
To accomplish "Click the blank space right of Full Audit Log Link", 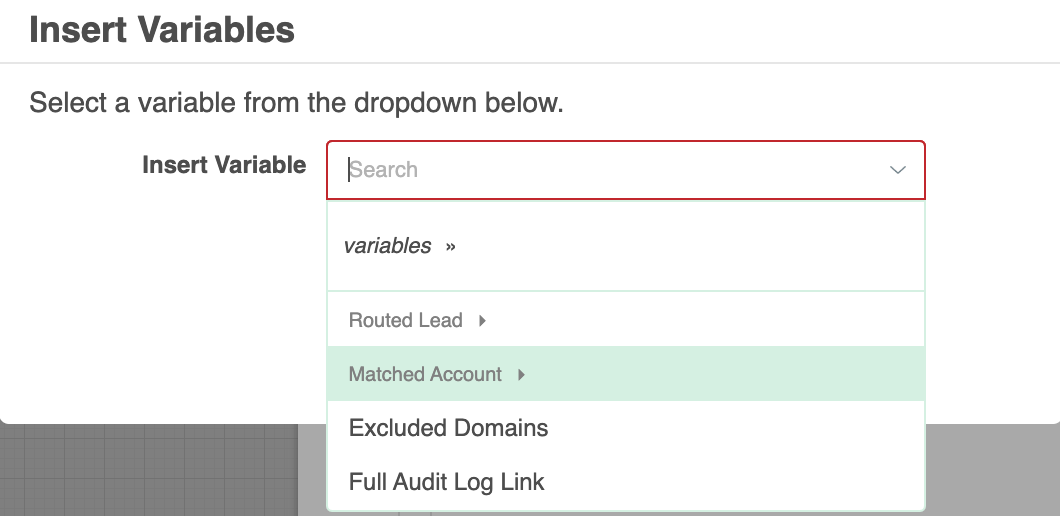I will pos(733,482).
